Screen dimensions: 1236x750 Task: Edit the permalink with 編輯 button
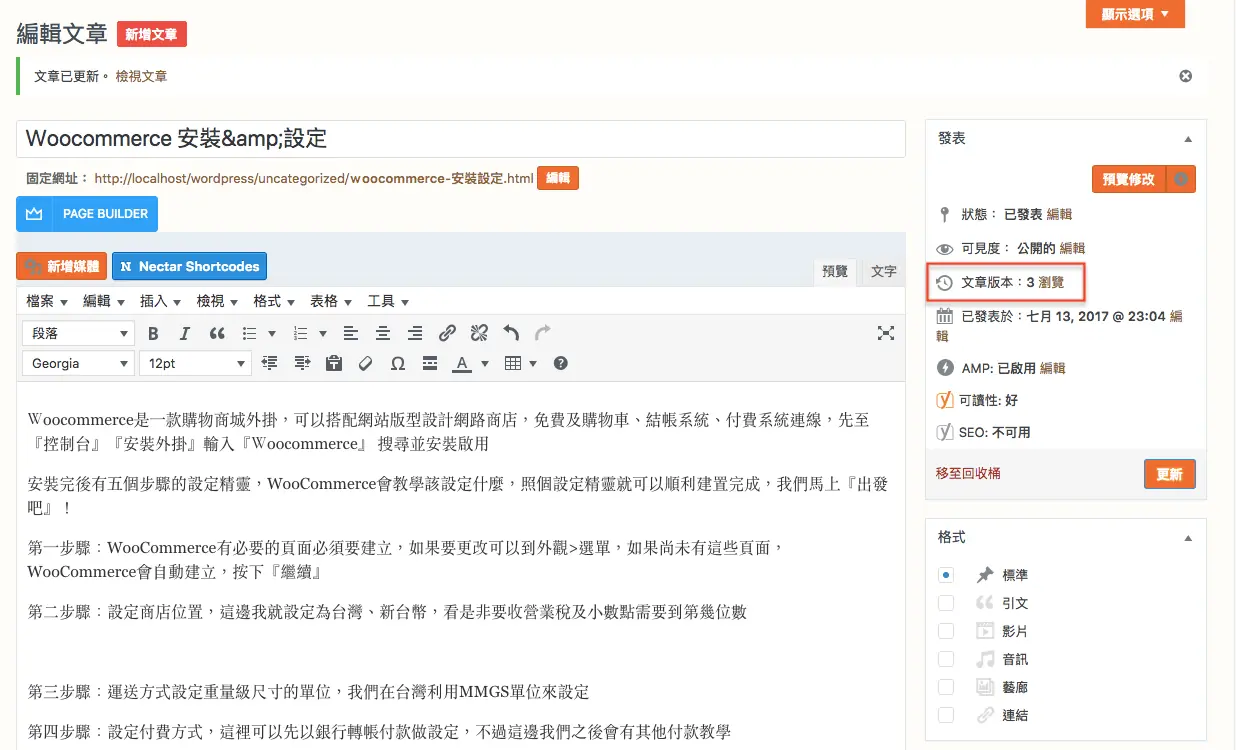coord(558,178)
